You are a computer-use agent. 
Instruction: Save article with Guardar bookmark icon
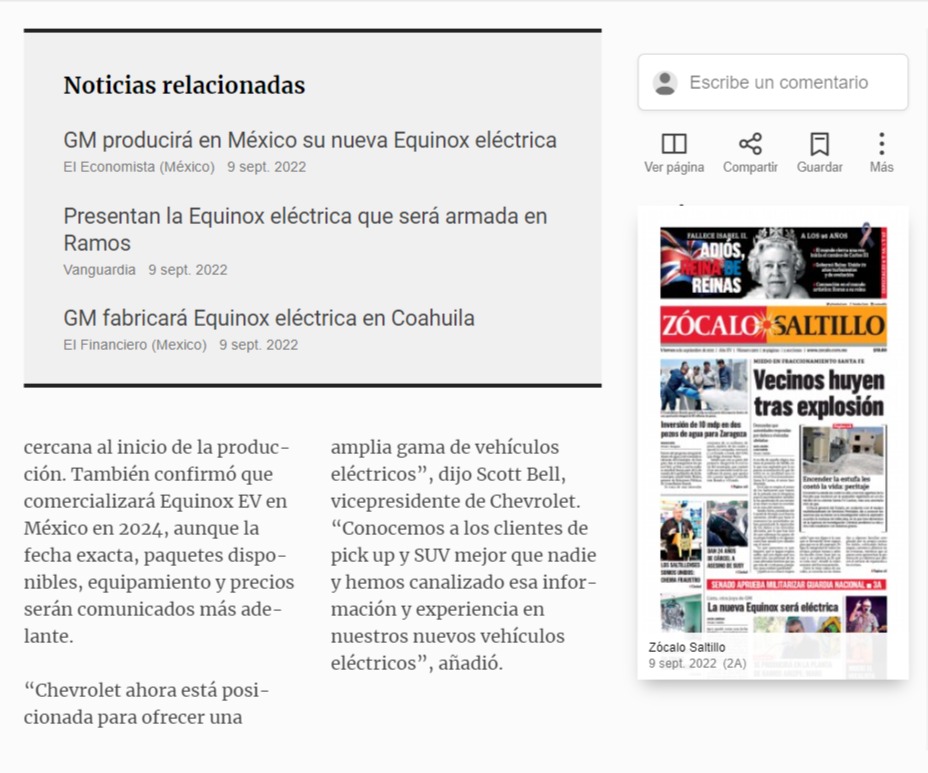(x=819, y=144)
